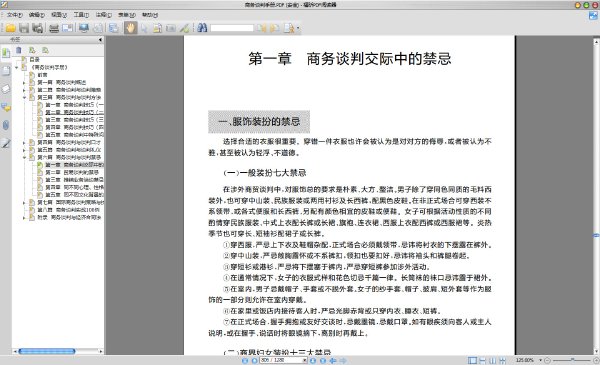Open the Signatures pen panel in the sidebar
This screenshot has width=600, height=365.
6,143
